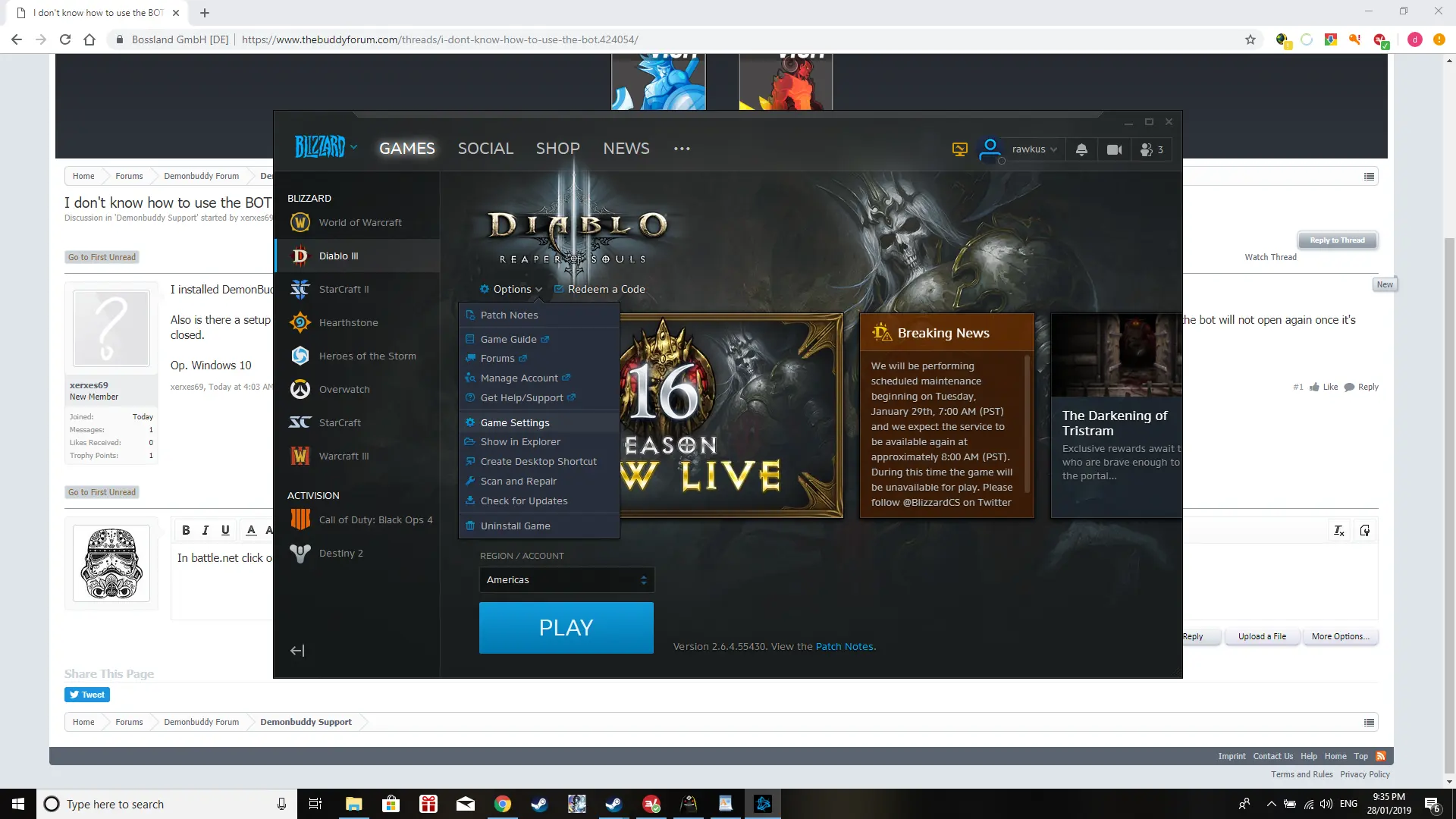1456x819 pixels.
Task: Open Microsoft Store taskbar icon
Action: (391, 804)
